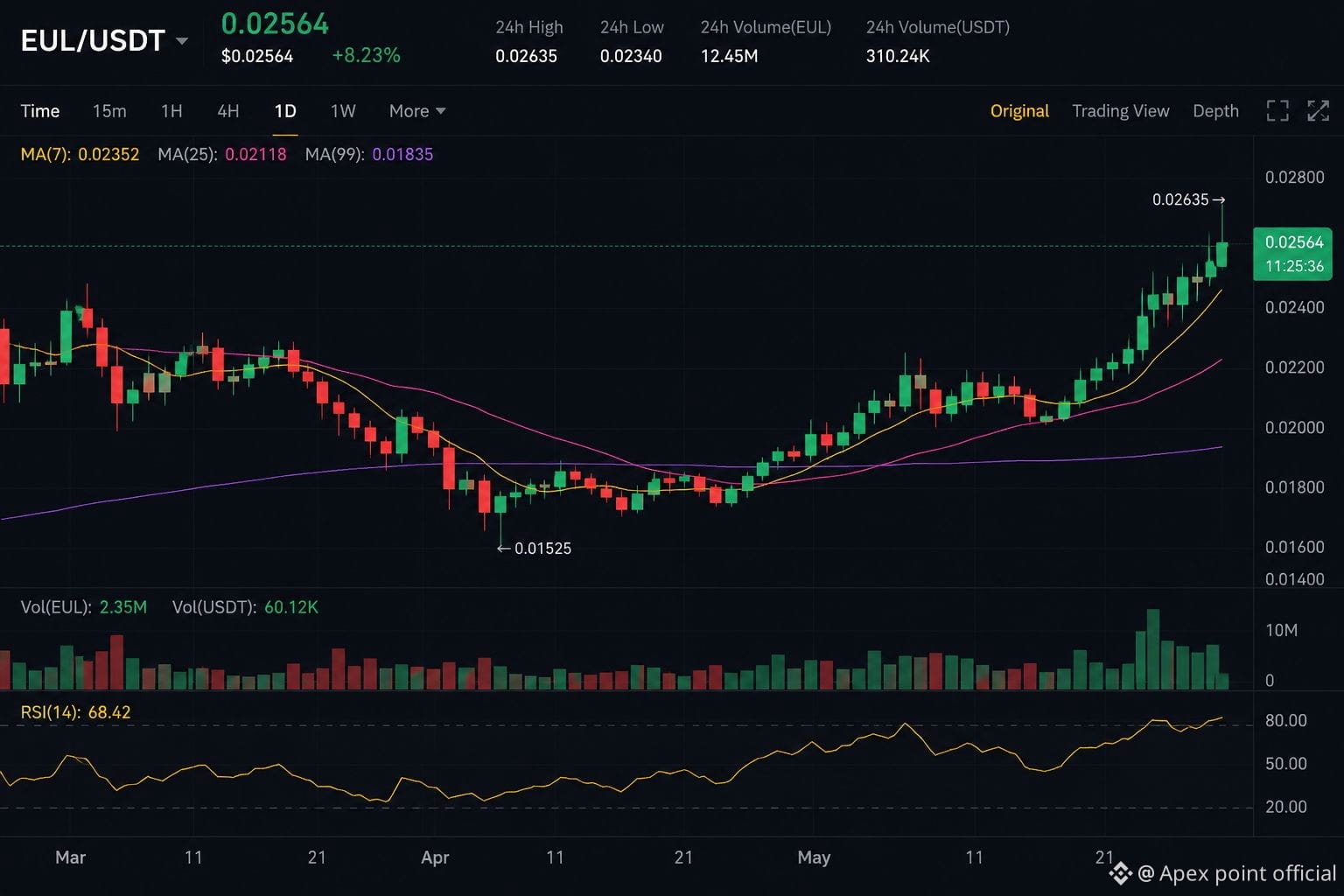This screenshot has width=1344, height=896.
Task: Click the MA(25) indicator value 0.02118
Action: pyautogui.click(x=255, y=154)
